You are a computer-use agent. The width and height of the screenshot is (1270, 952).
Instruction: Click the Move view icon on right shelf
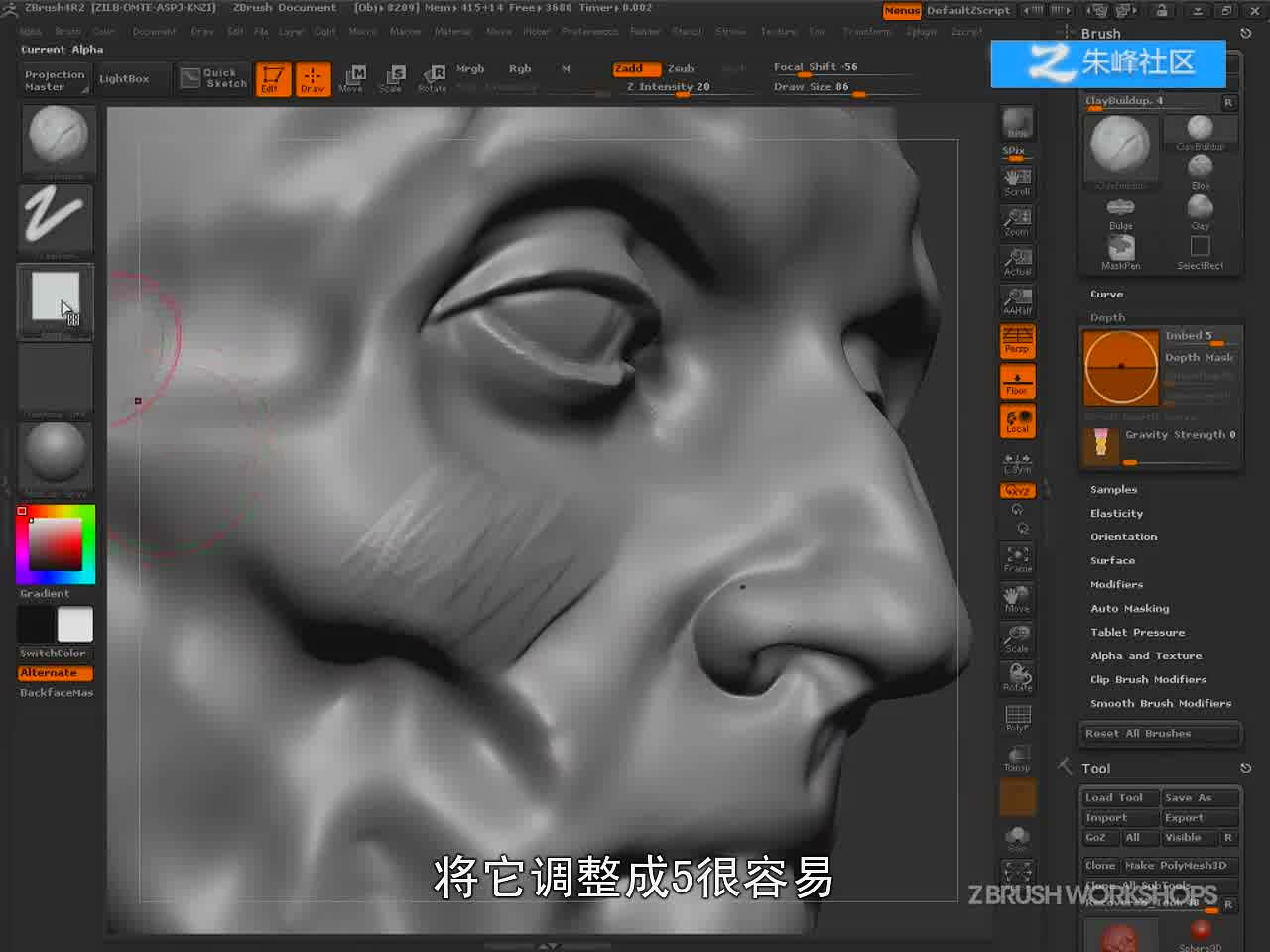click(x=1017, y=598)
